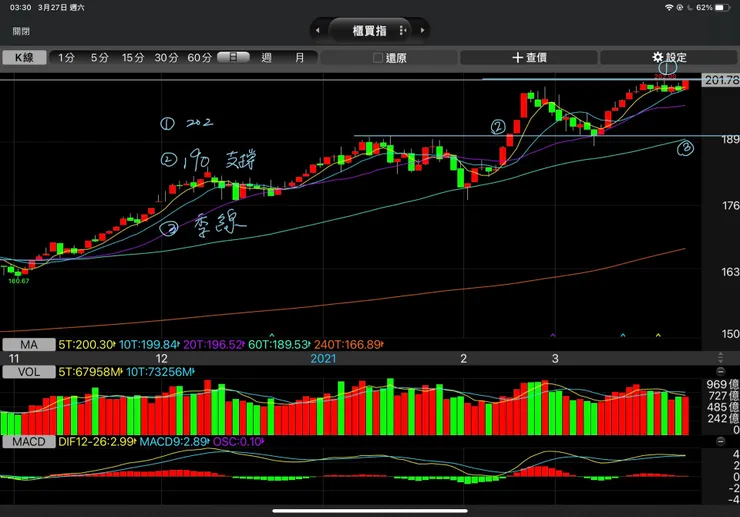740x517 pixels.
Task: Tap the 163 price axis label
Action: pos(731,272)
